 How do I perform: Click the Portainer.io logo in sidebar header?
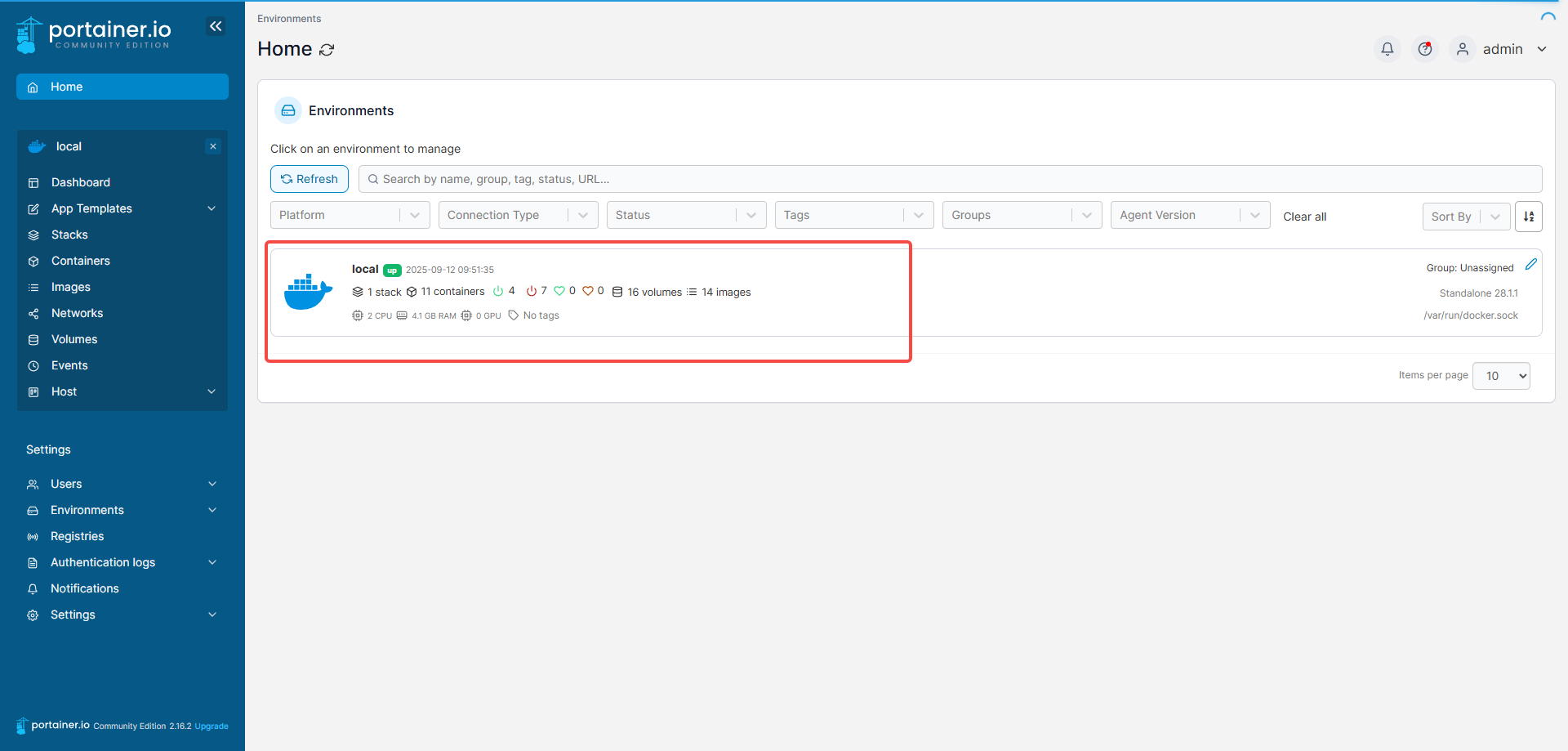pyautogui.click(x=93, y=35)
